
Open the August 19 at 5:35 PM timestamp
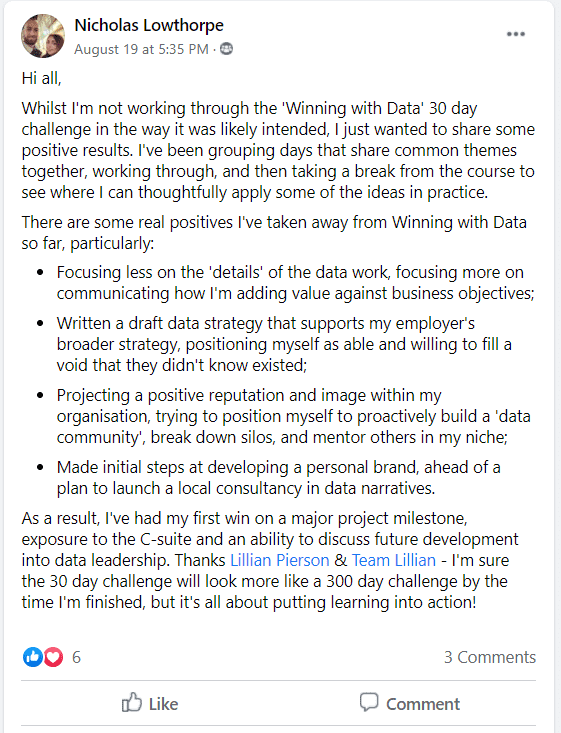(x=141, y=49)
